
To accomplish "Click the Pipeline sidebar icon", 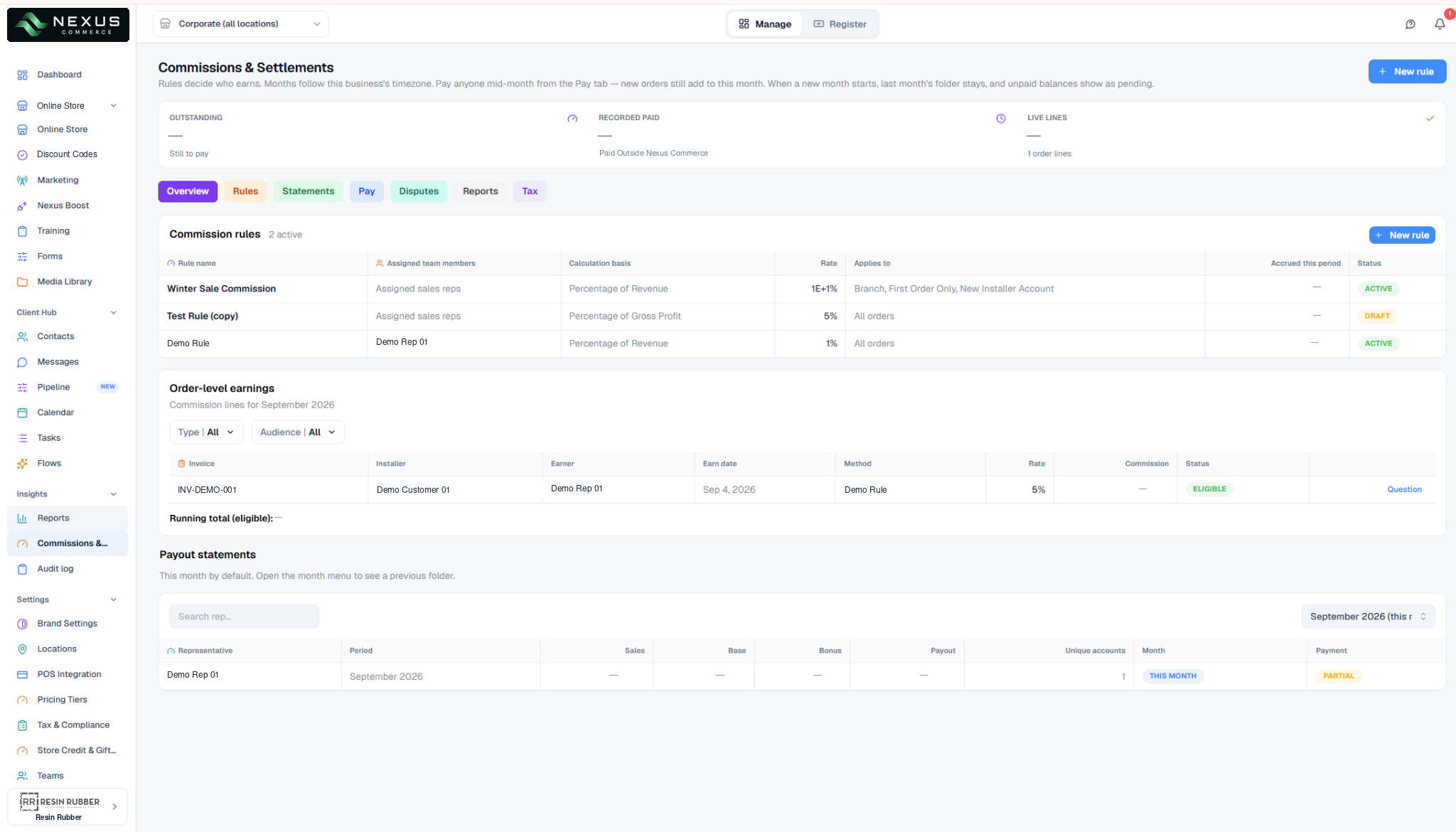I will (x=22, y=388).
